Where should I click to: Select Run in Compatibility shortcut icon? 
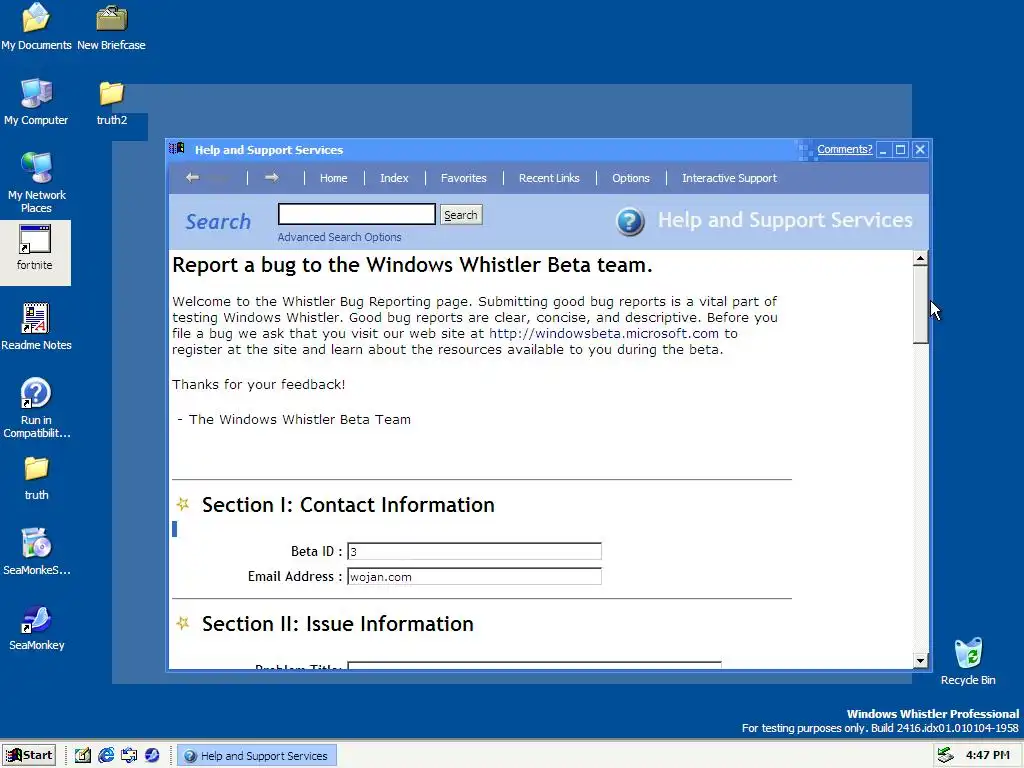click(36, 408)
